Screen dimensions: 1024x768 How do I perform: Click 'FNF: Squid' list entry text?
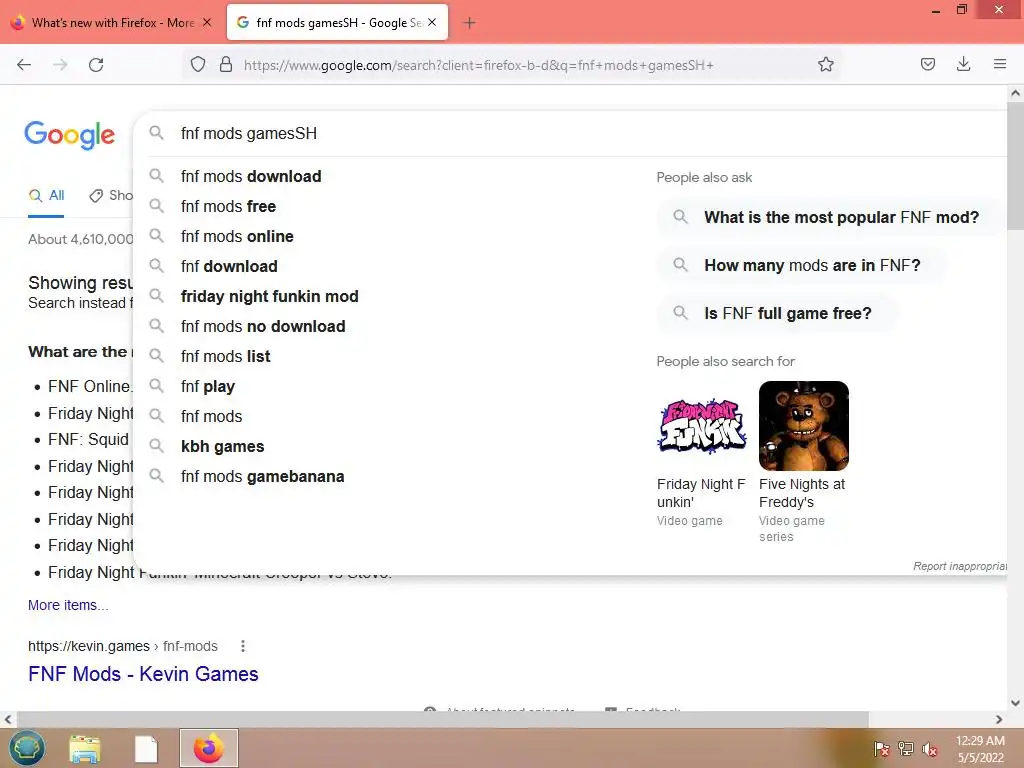88,440
